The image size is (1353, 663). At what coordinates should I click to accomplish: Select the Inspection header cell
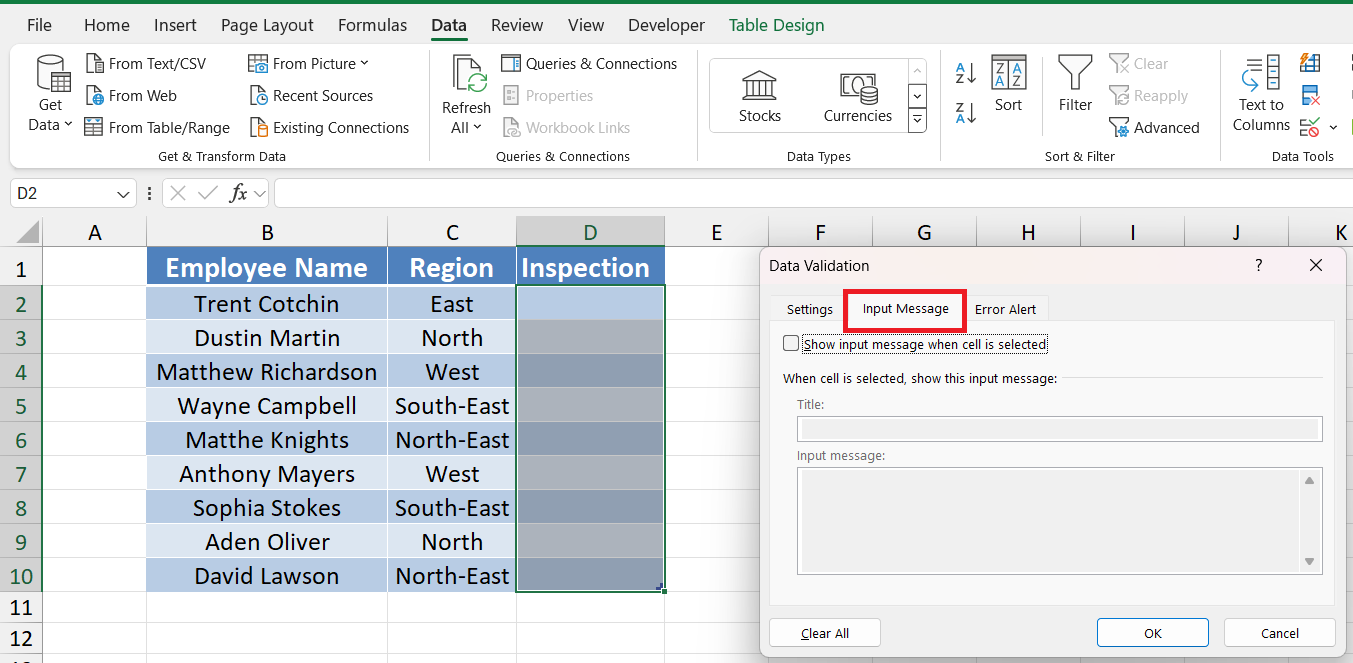point(590,268)
